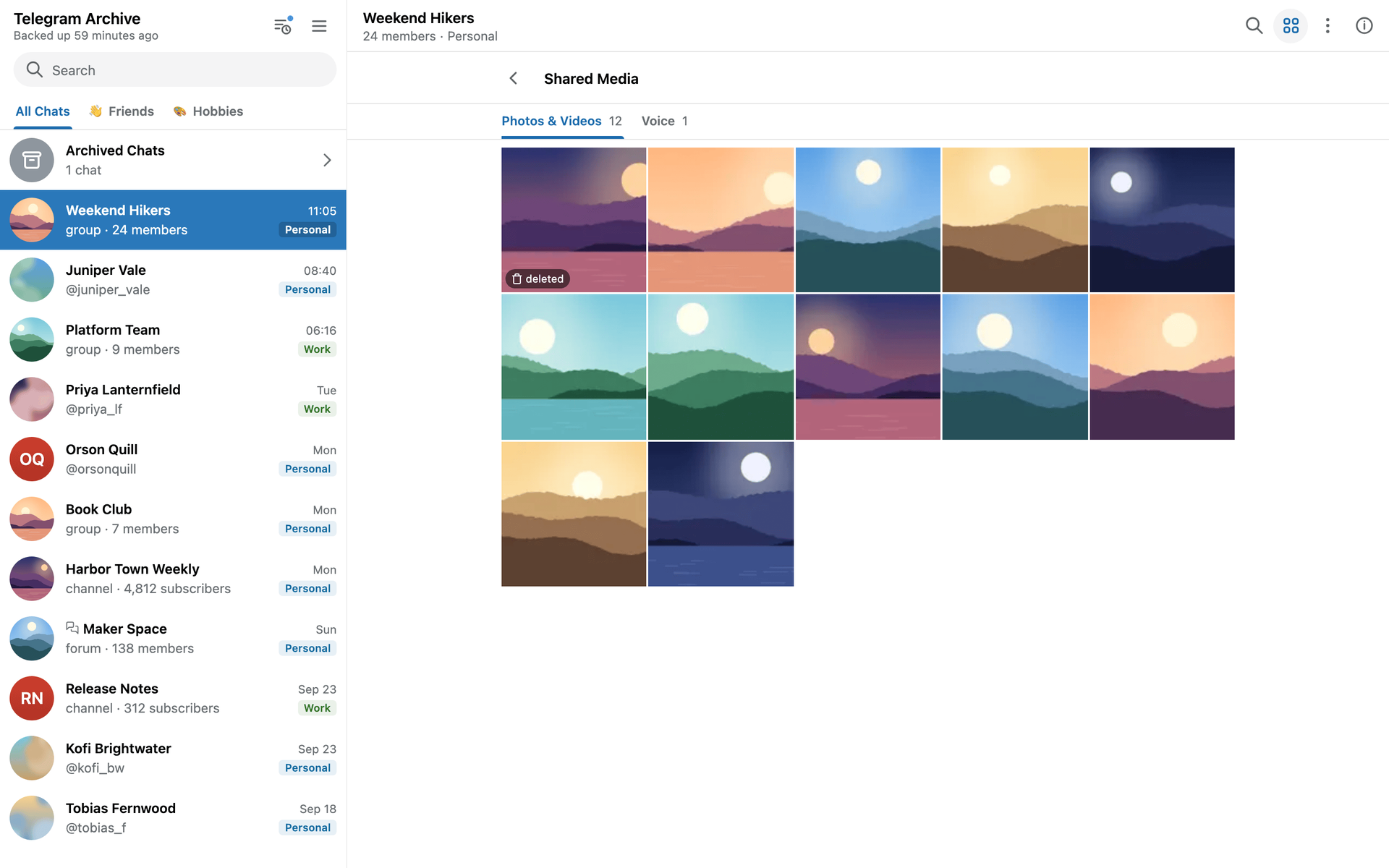Open the Kofi Brightwater chat
This screenshot has height=868, width=1389.
(x=173, y=759)
